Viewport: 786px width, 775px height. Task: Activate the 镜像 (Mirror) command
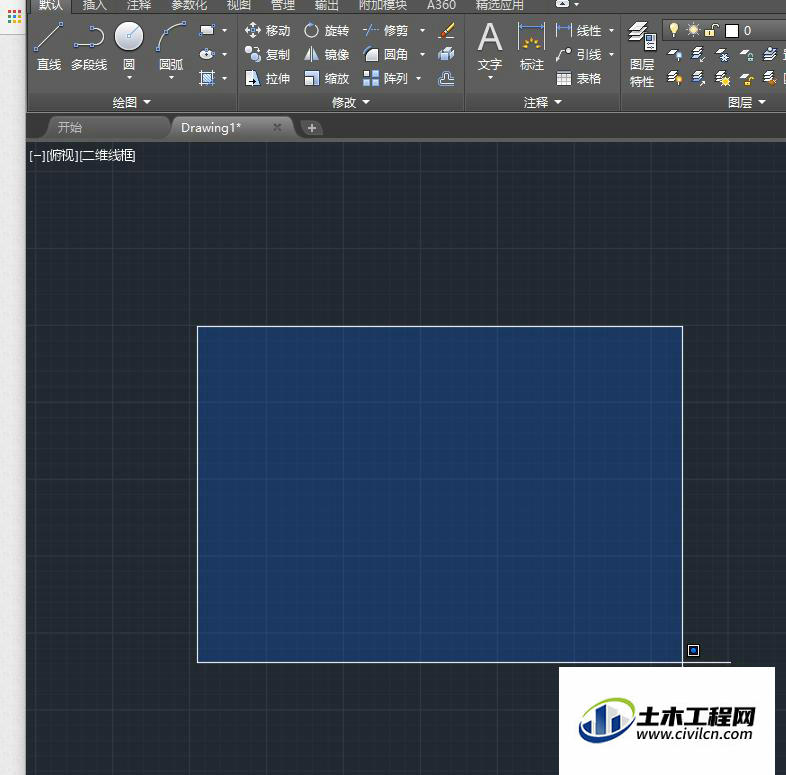pyautogui.click(x=326, y=54)
